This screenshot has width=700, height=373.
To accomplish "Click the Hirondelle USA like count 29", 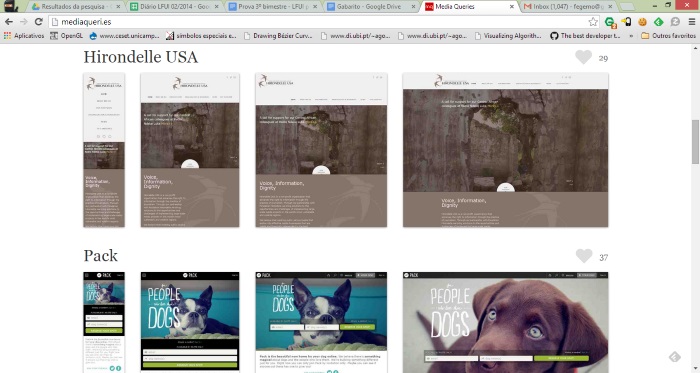I will pyautogui.click(x=603, y=58).
